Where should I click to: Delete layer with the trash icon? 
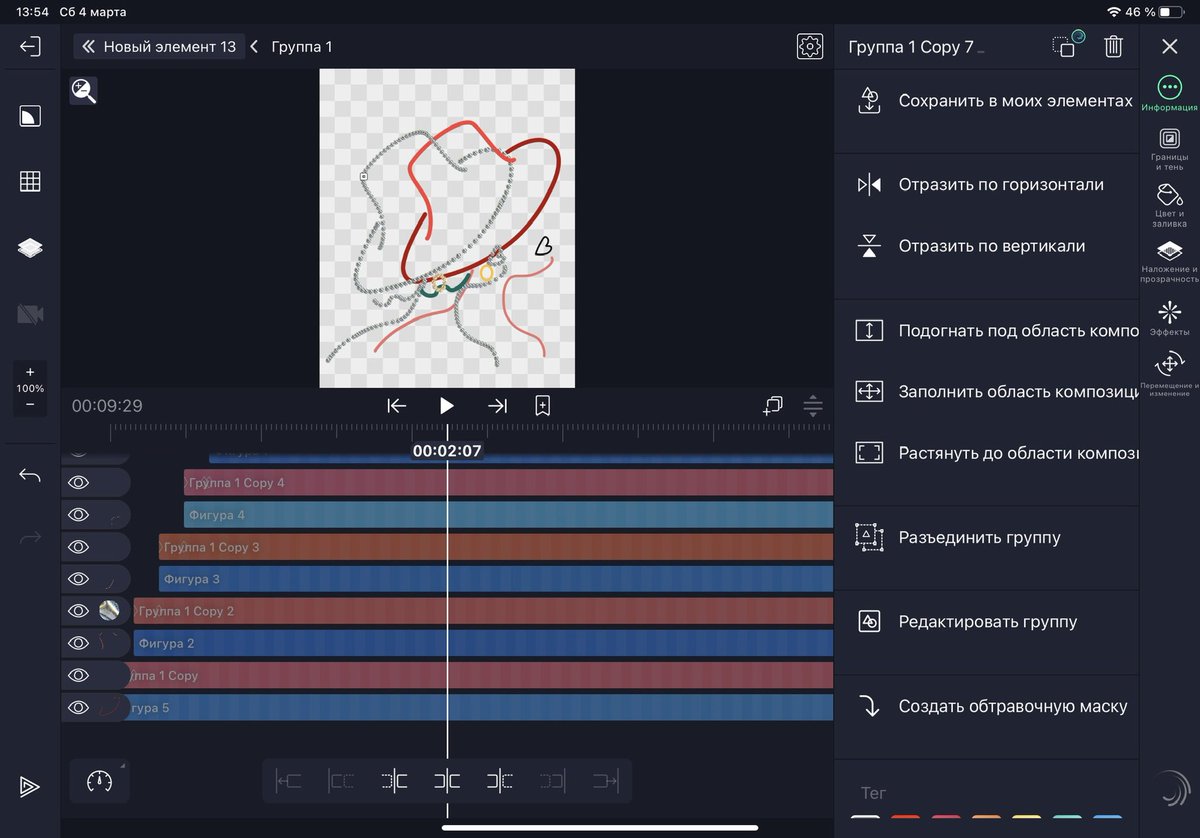[x=1113, y=46]
